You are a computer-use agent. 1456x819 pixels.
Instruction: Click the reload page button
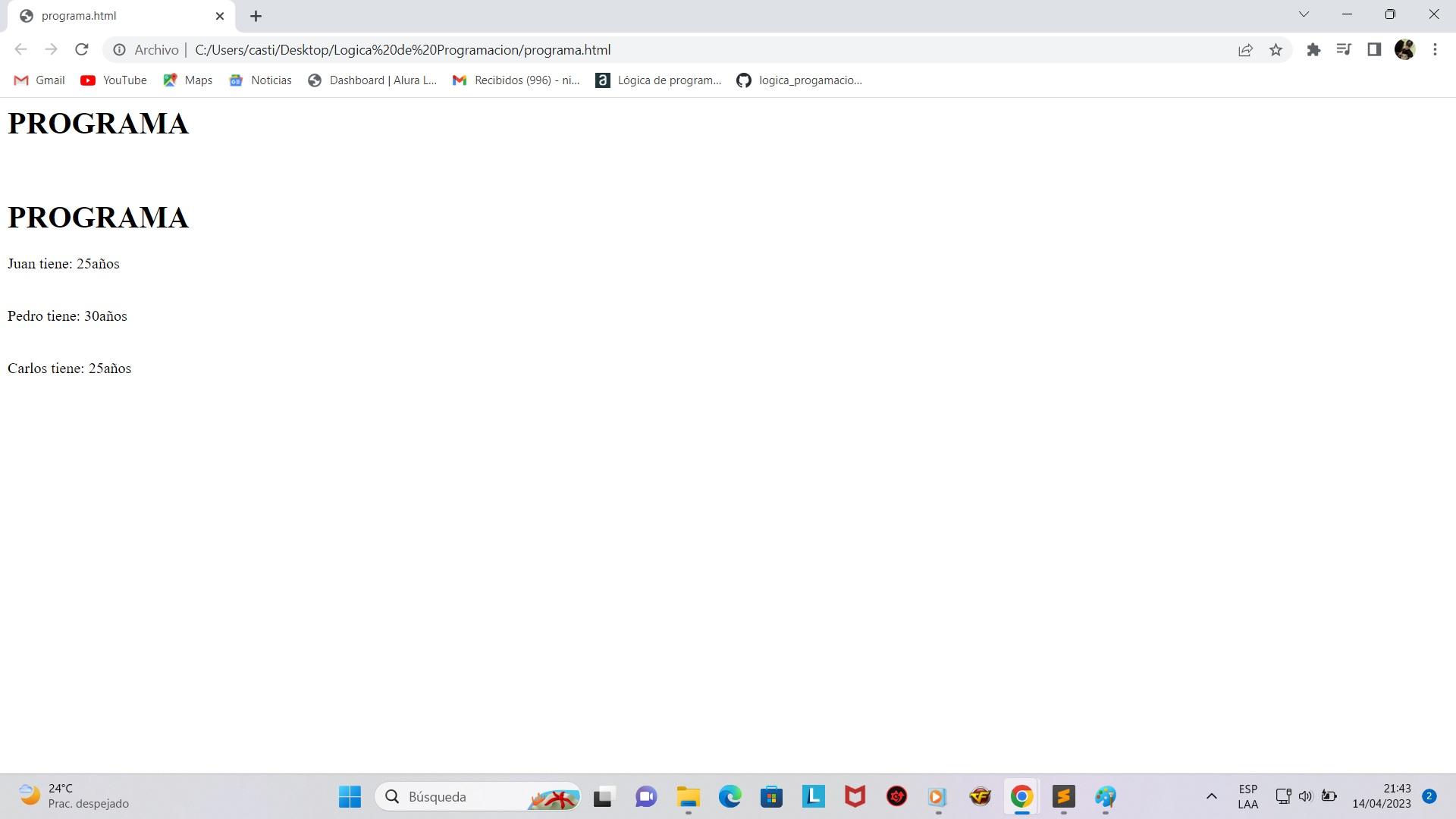point(84,50)
